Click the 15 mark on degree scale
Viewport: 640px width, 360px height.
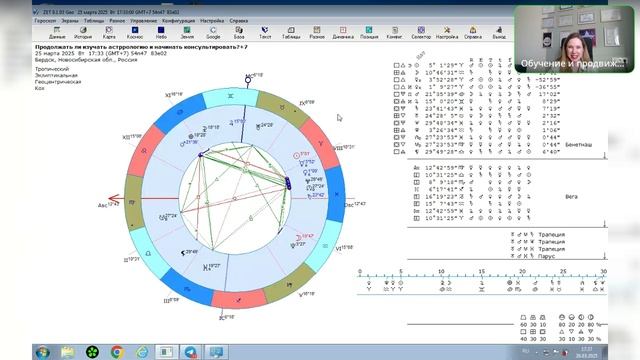click(x=482, y=271)
